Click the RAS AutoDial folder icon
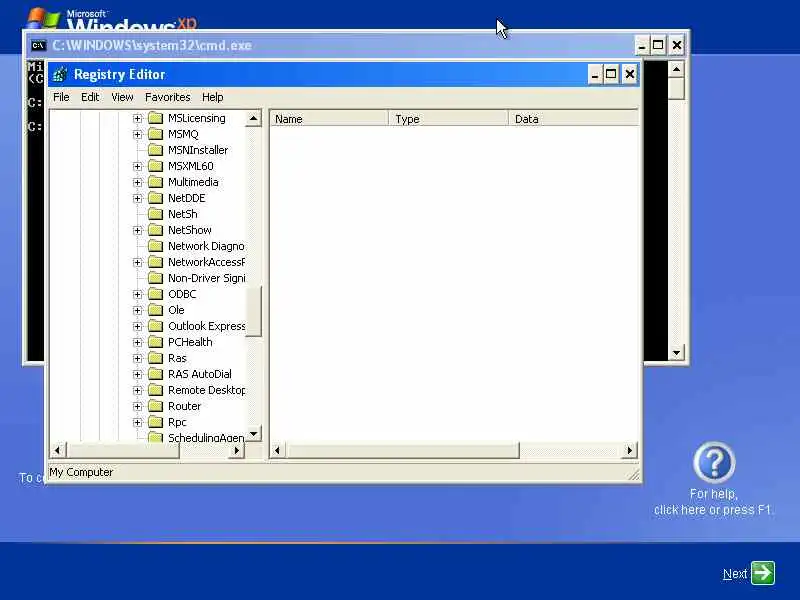The image size is (800, 600). pyautogui.click(x=155, y=374)
